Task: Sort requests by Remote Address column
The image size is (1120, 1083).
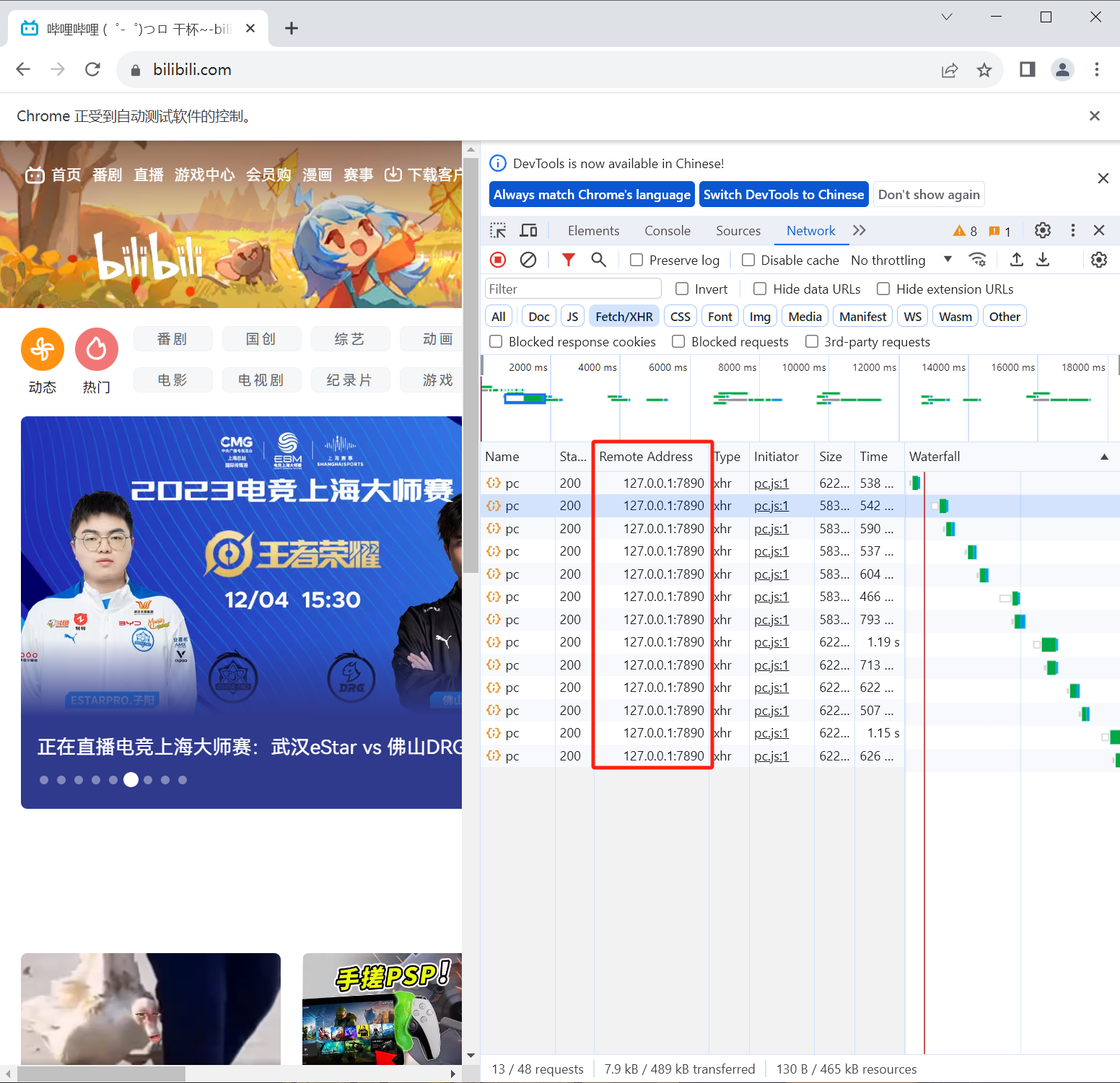Action: coord(646,457)
